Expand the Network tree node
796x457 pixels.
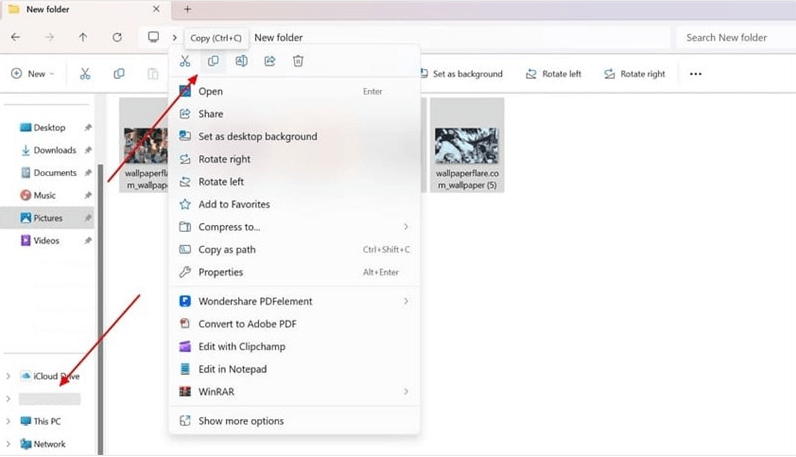[9, 444]
